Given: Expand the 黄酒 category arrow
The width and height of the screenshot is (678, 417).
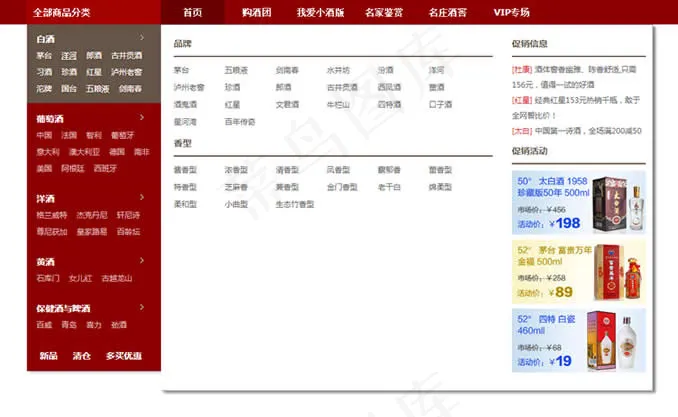Looking at the screenshot, I should 141,261.
